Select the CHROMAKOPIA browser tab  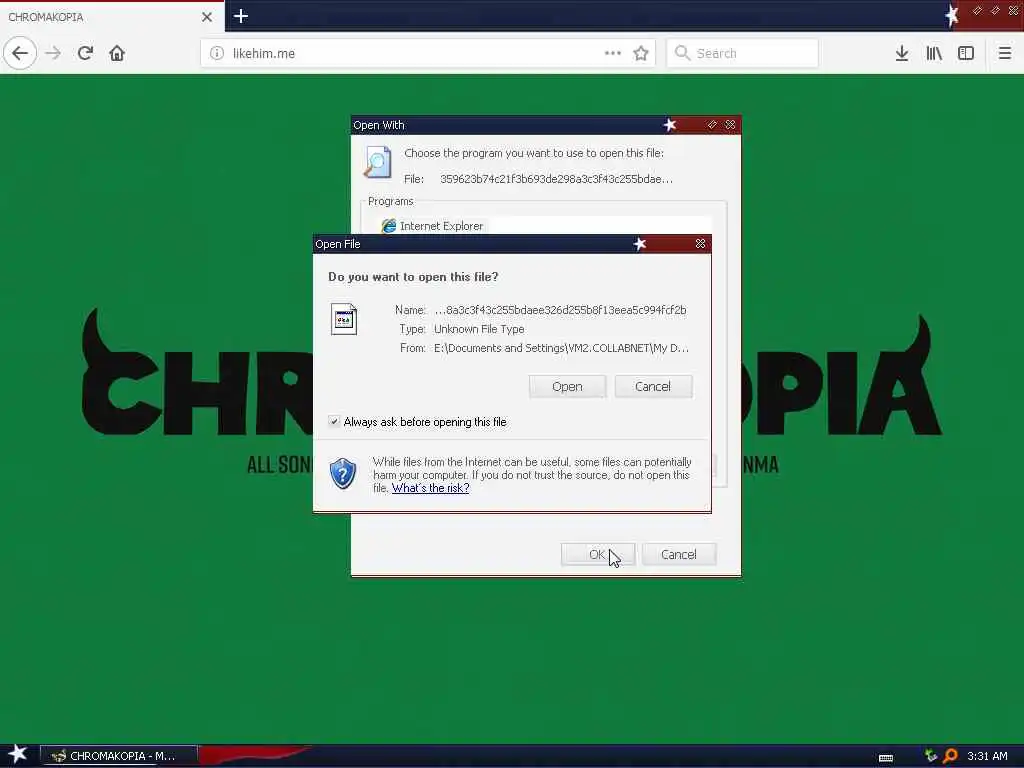click(x=112, y=17)
